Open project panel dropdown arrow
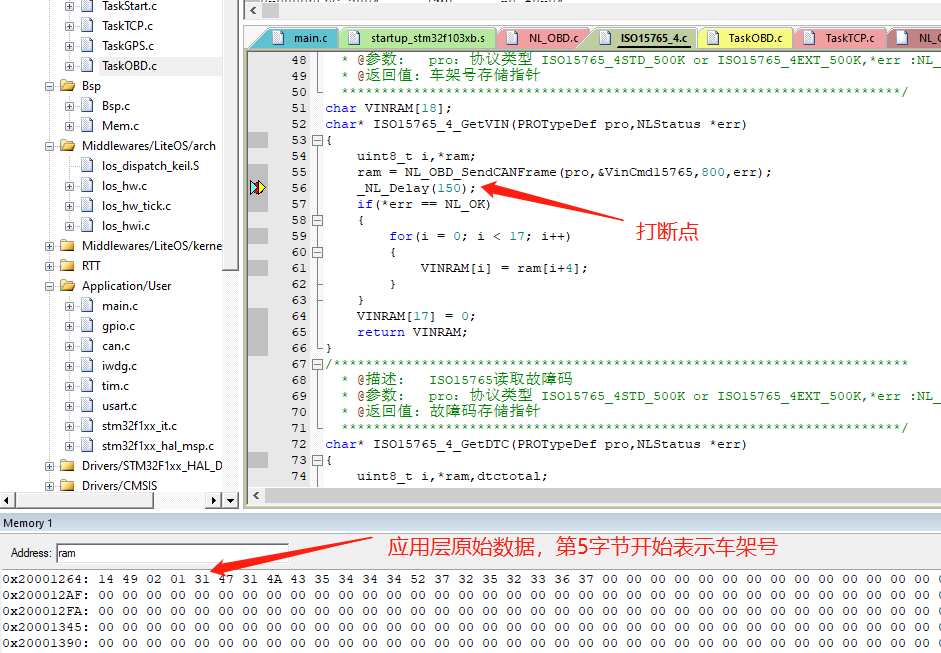 [230, 500]
